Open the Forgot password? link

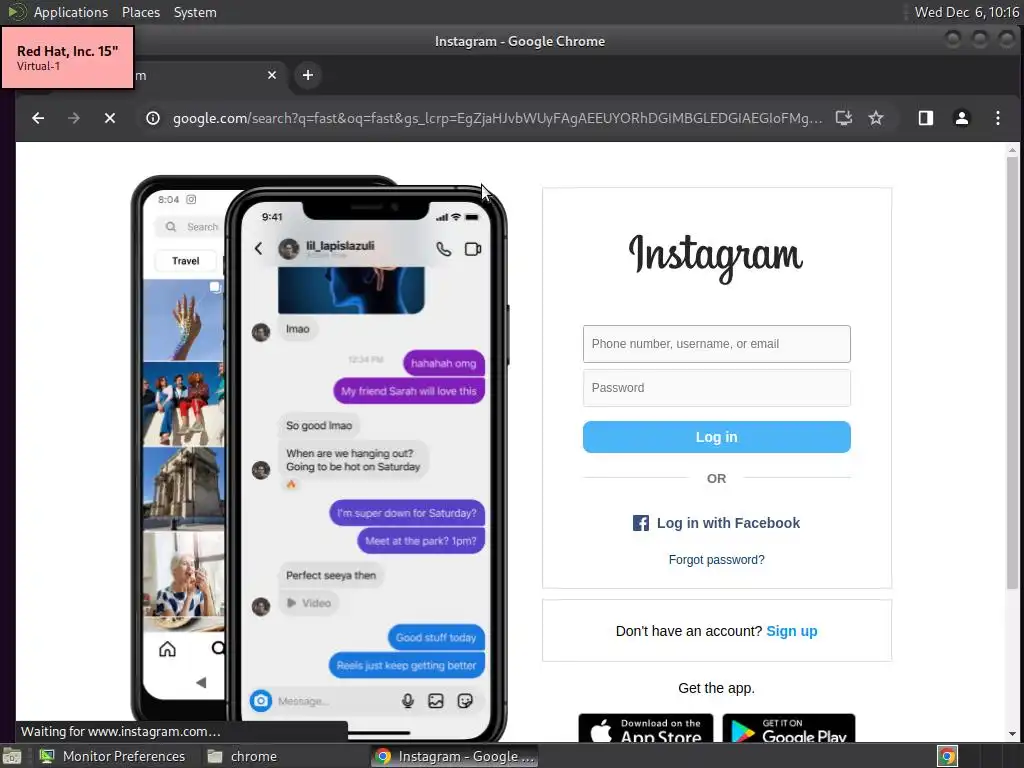coord(716,560)
